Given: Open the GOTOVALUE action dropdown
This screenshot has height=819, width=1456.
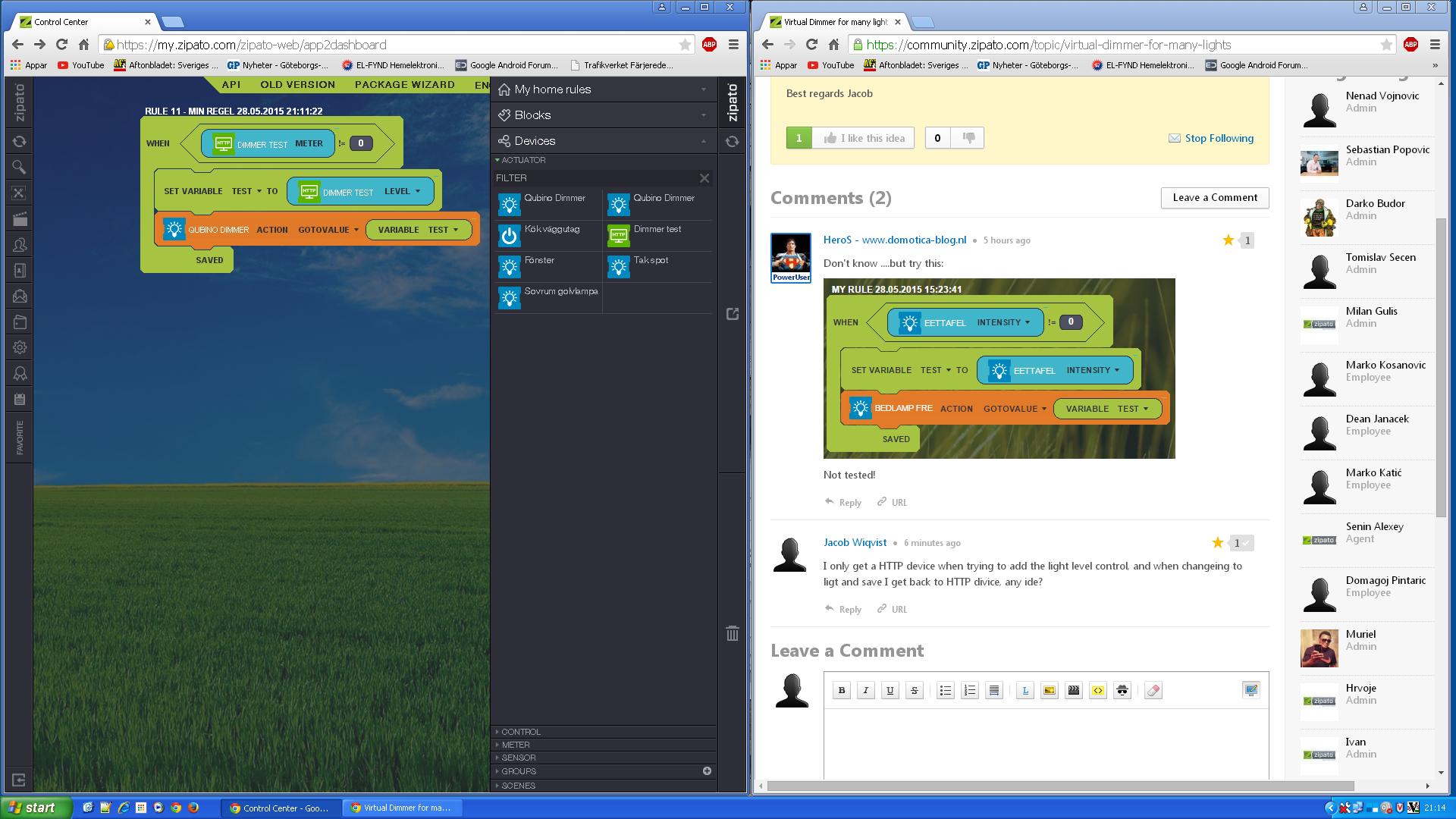Looking at the screenshot, I should click(328, 230).
